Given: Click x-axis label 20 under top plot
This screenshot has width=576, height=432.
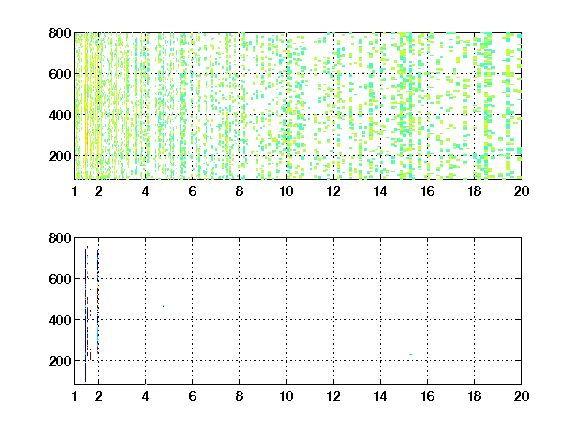Looking at the screenshot, I should tap(521, 191).
